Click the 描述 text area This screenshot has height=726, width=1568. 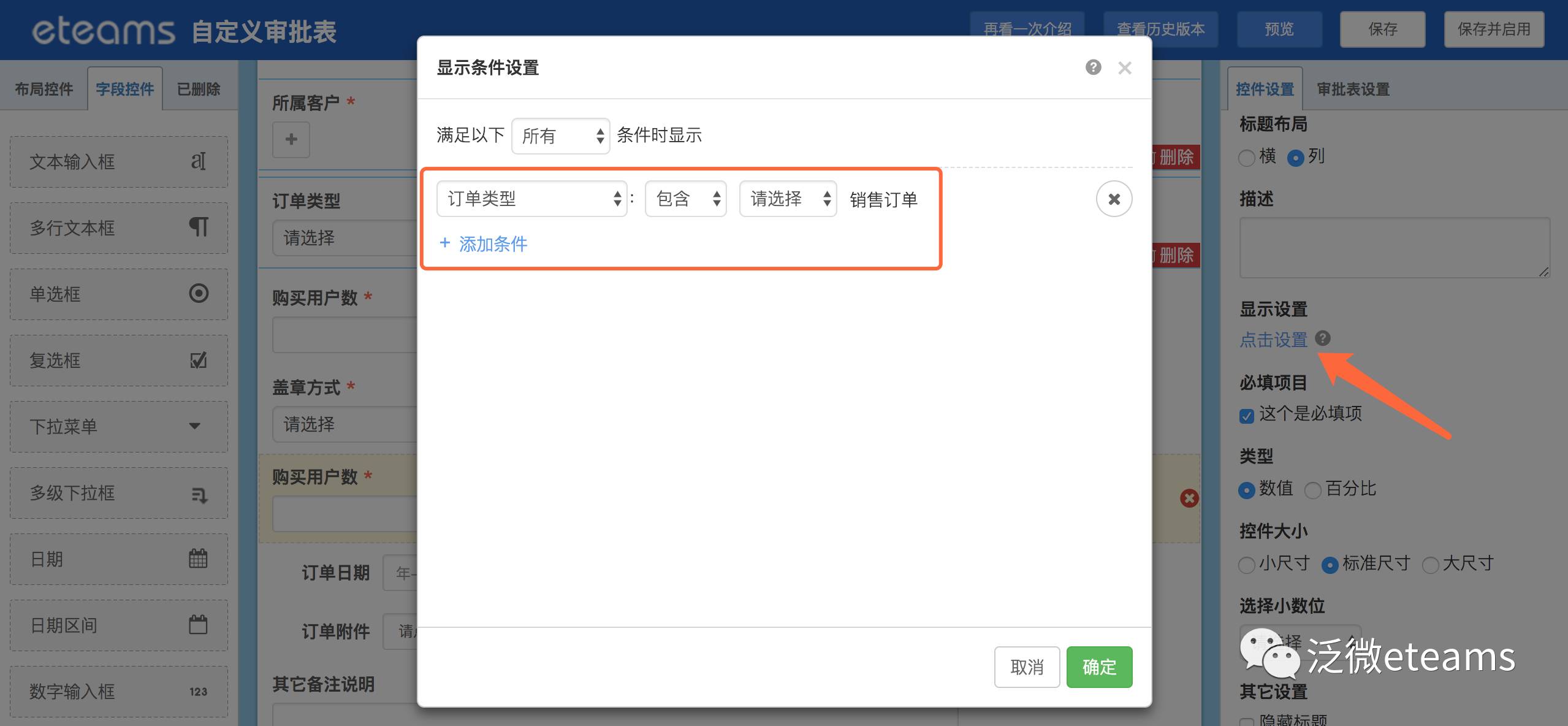tap(1394, 248)
